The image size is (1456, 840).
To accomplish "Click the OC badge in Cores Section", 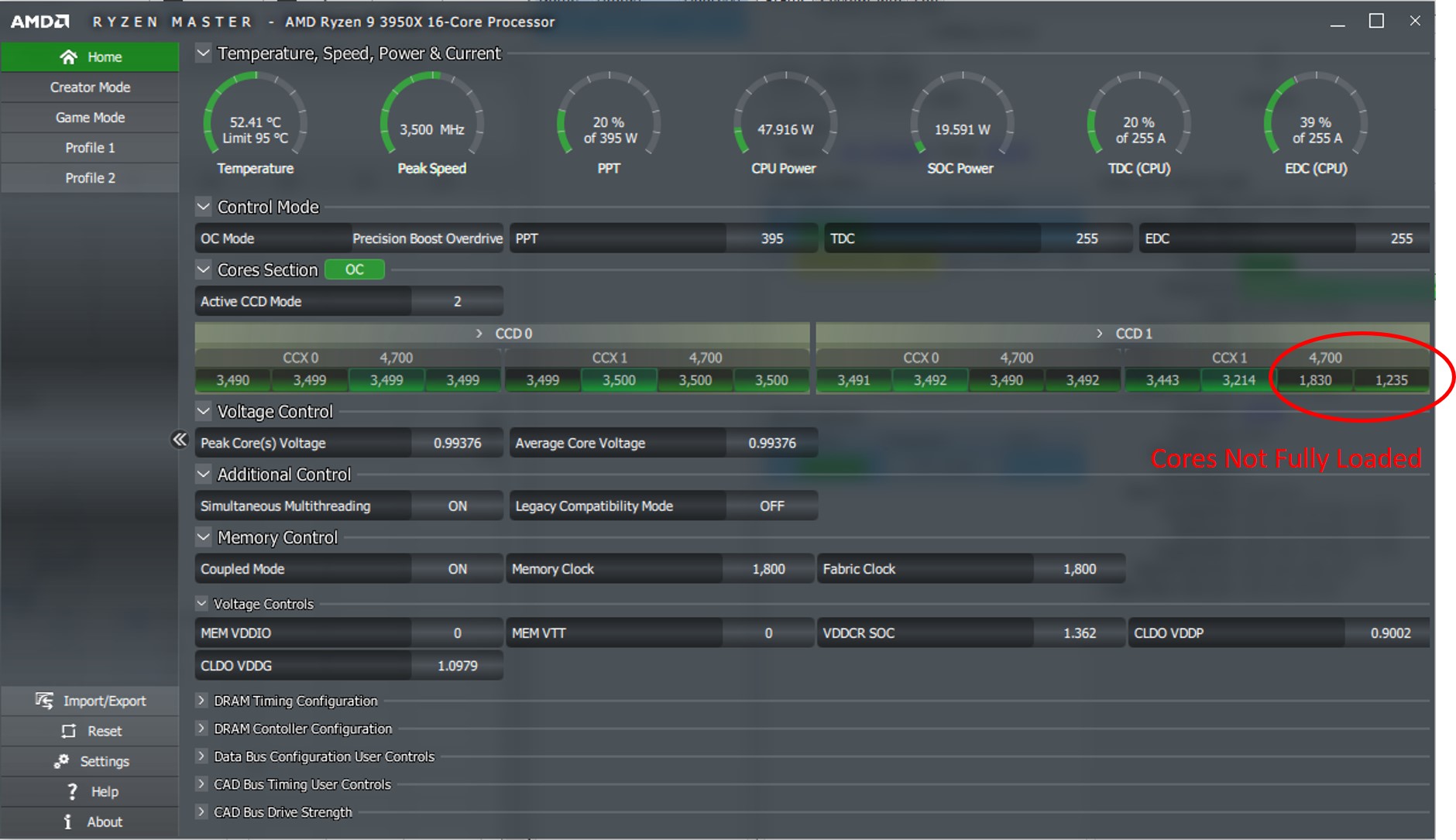I will point(354,269).
